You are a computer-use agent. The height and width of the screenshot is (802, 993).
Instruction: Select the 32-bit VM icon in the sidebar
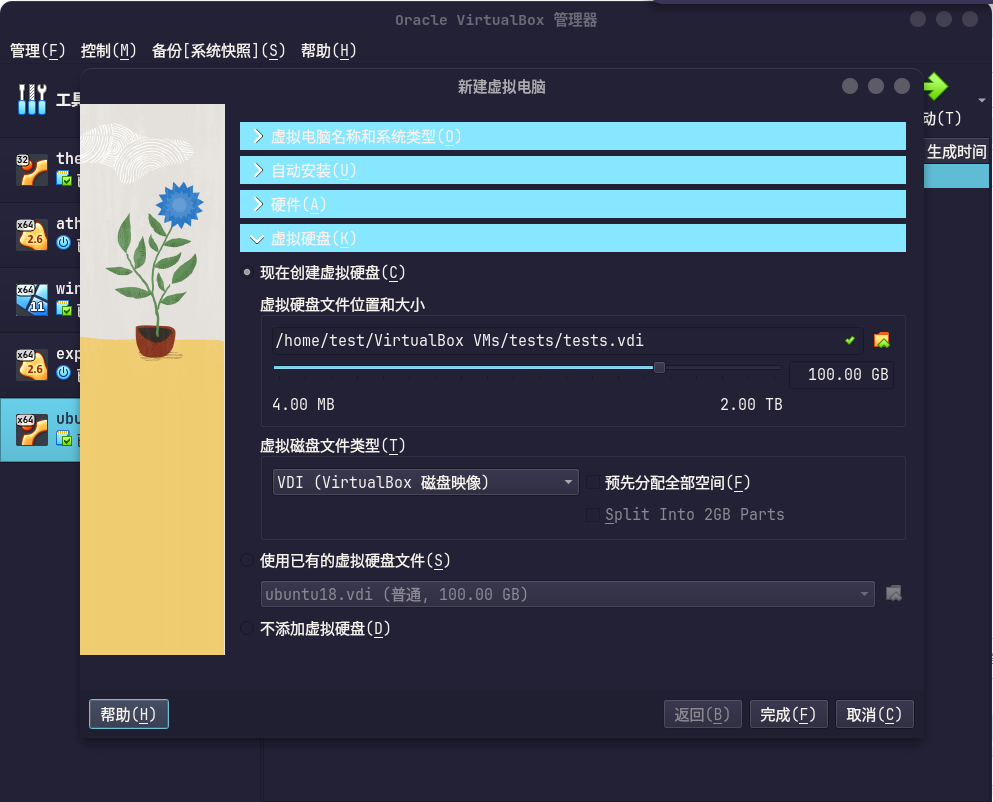pyautogui.click(x=32, y=169)
